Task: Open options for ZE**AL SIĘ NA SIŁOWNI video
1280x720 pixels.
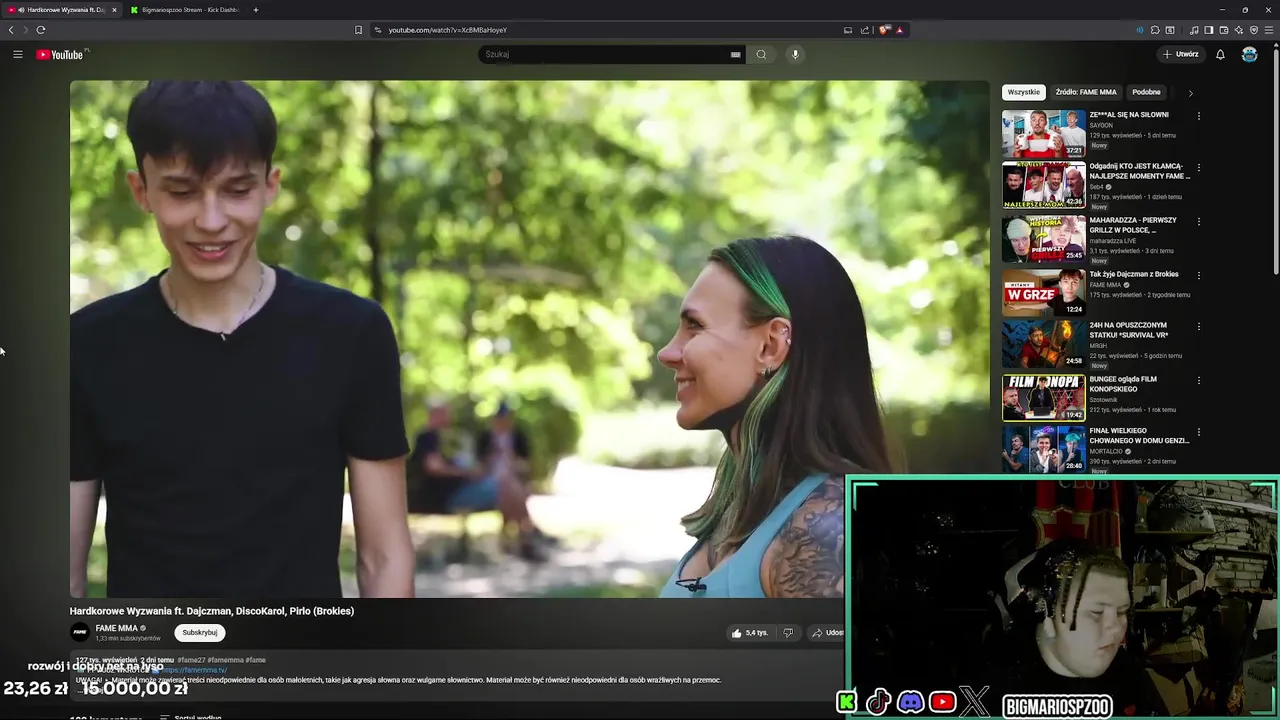Action: click(x=1198, y=116)
